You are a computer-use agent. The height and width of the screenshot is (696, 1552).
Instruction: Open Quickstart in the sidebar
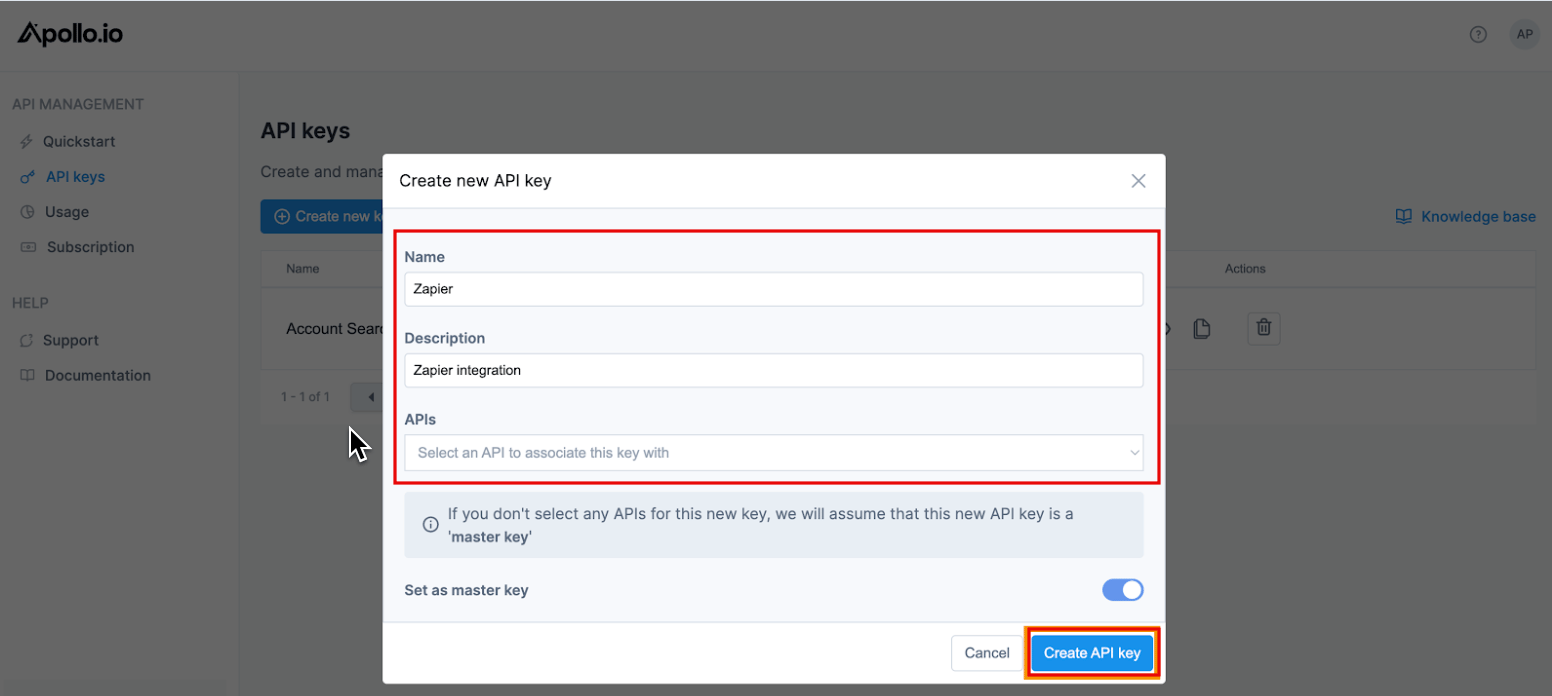coord(79,142)
